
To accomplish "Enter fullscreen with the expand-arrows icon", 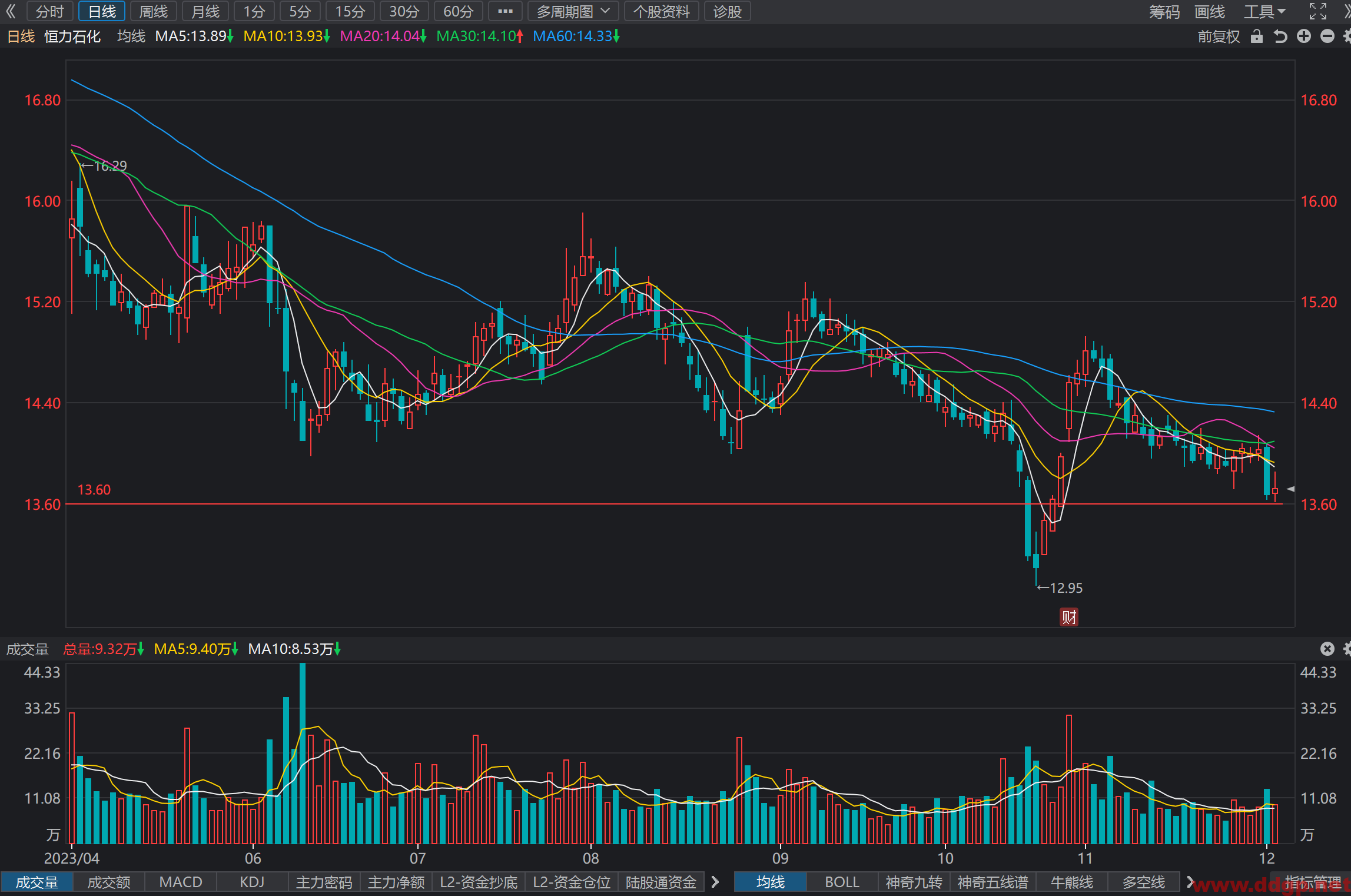I will [1317, 11].
